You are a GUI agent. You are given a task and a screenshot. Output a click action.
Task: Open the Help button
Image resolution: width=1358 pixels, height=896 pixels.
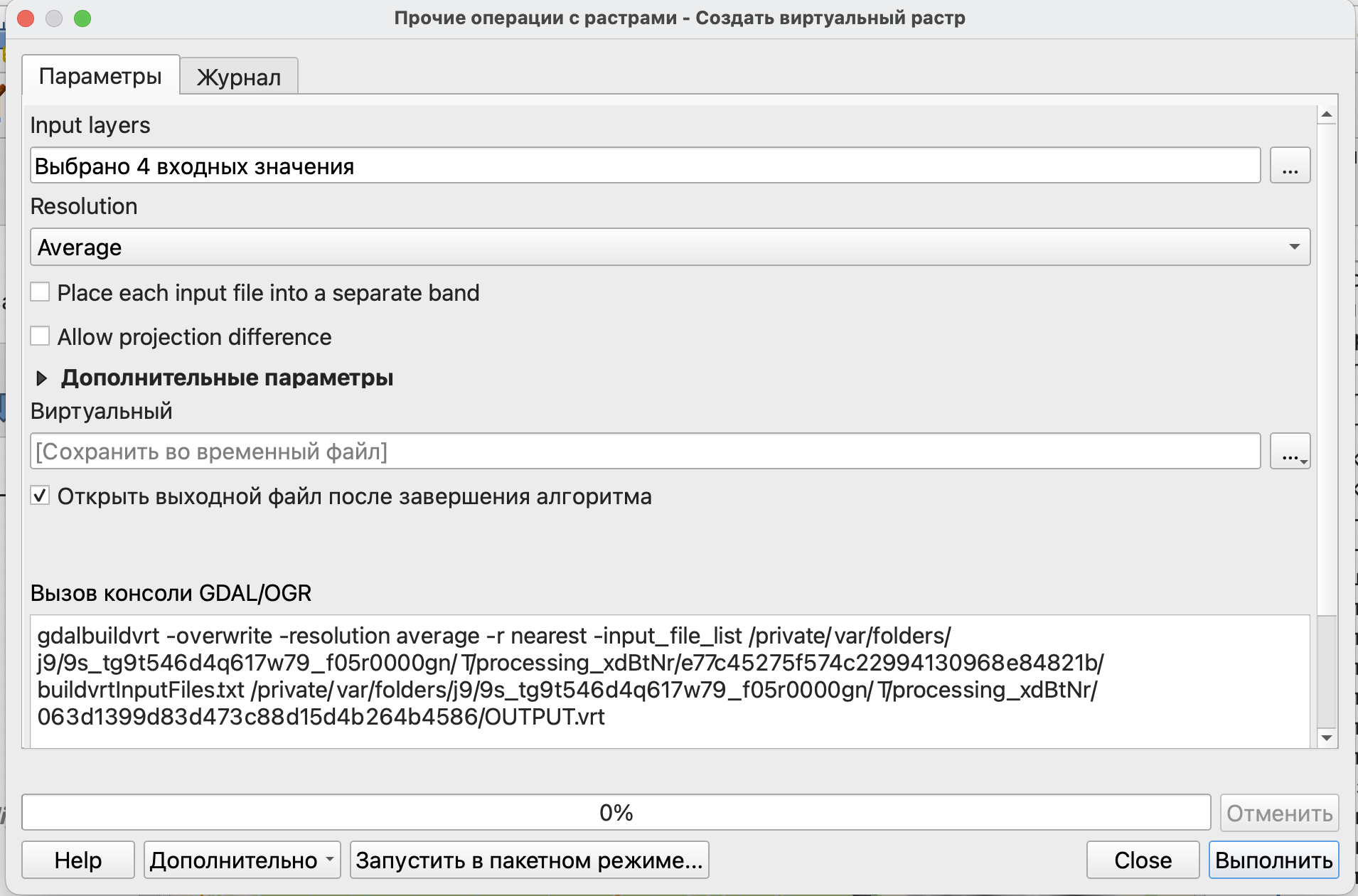click(78, 860)
